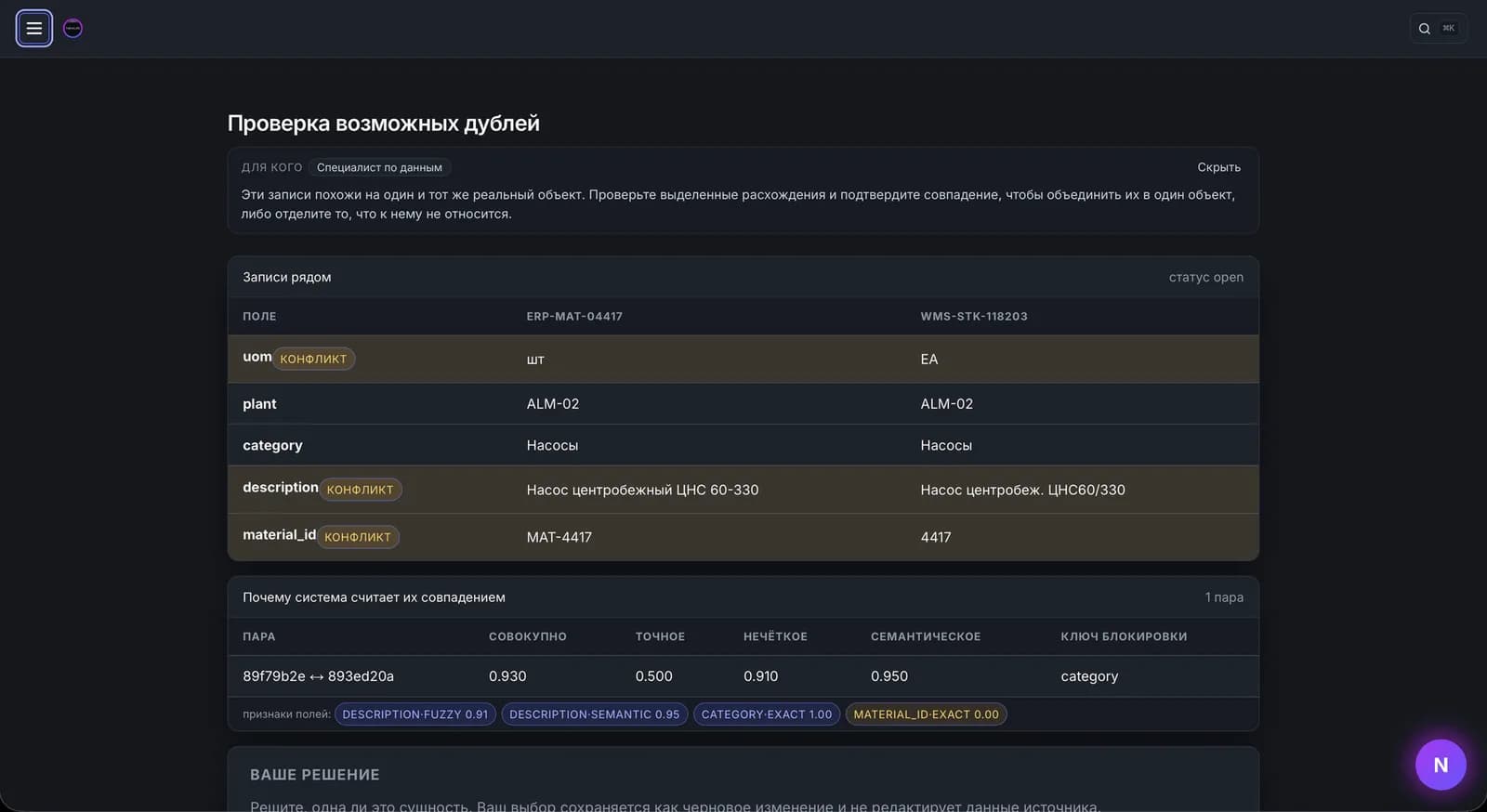Hide the audience hint via Скрыть
The image size is (1487, 812).
[x=1218, y=167]
